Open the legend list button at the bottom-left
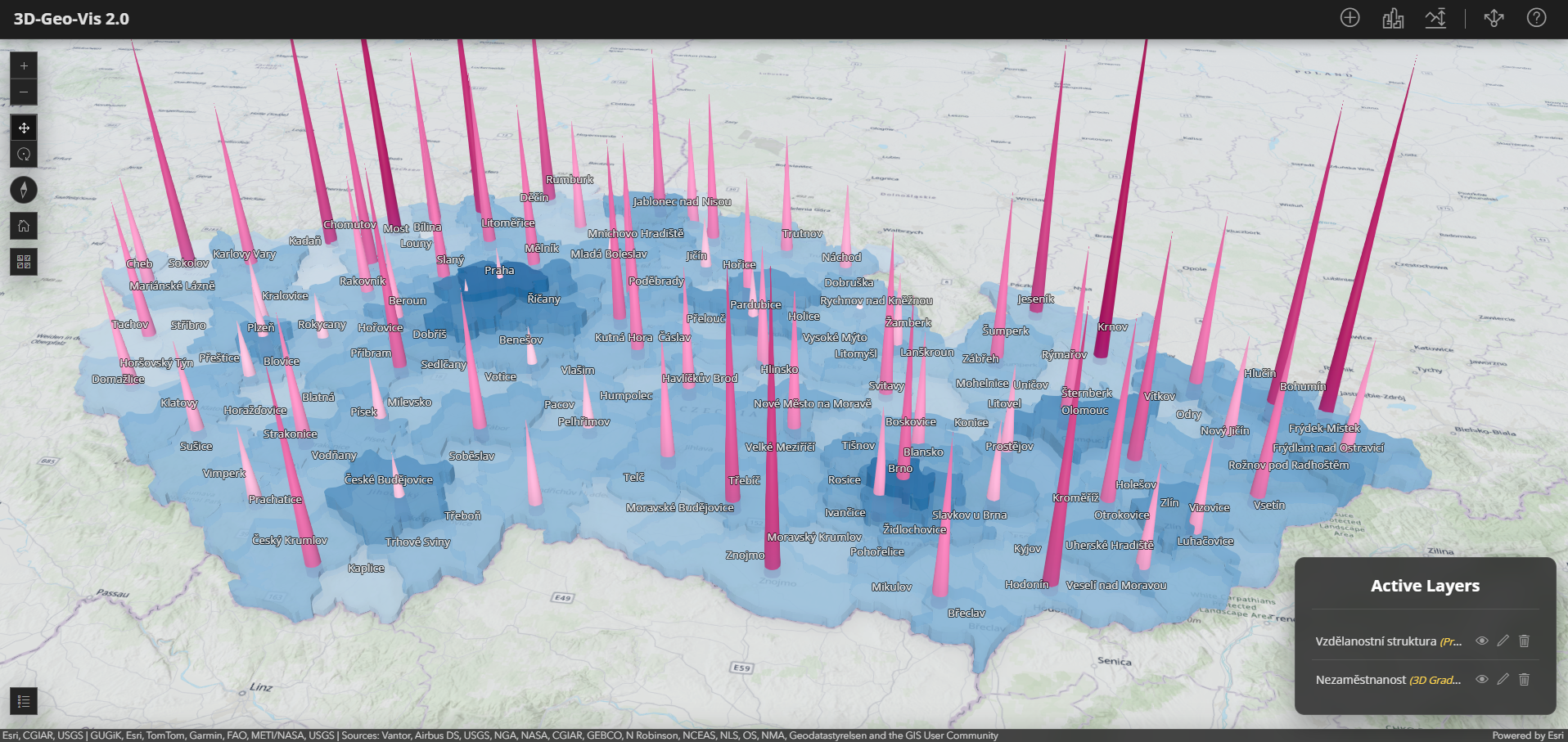Image resolution: width=1568 pixels, height=742 pixels. pos(24,701)
